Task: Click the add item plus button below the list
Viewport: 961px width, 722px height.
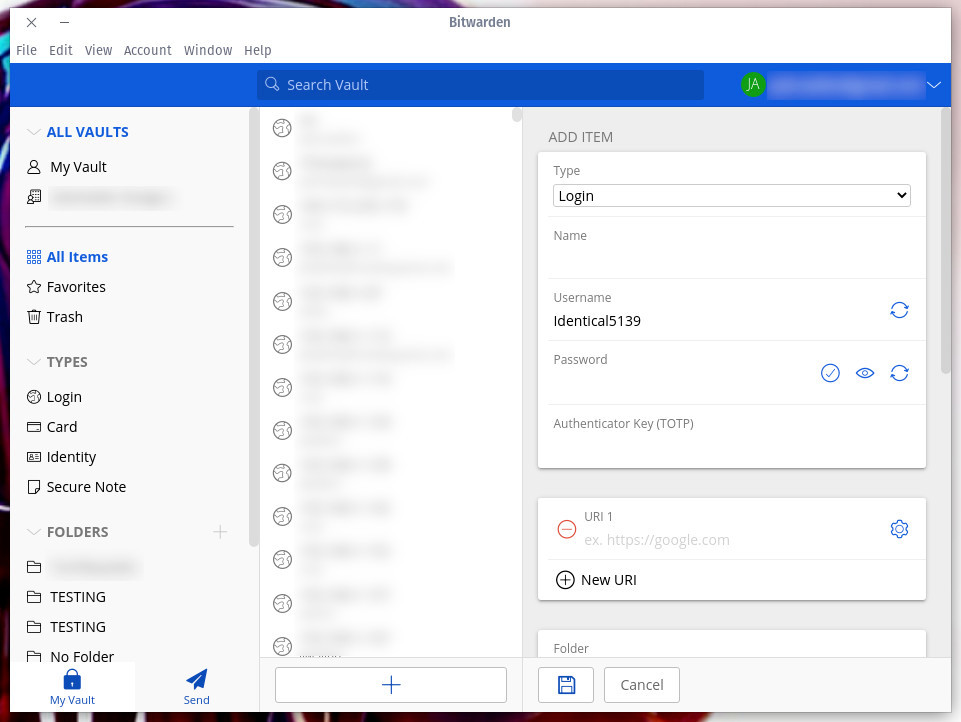Action: [391, 685]
